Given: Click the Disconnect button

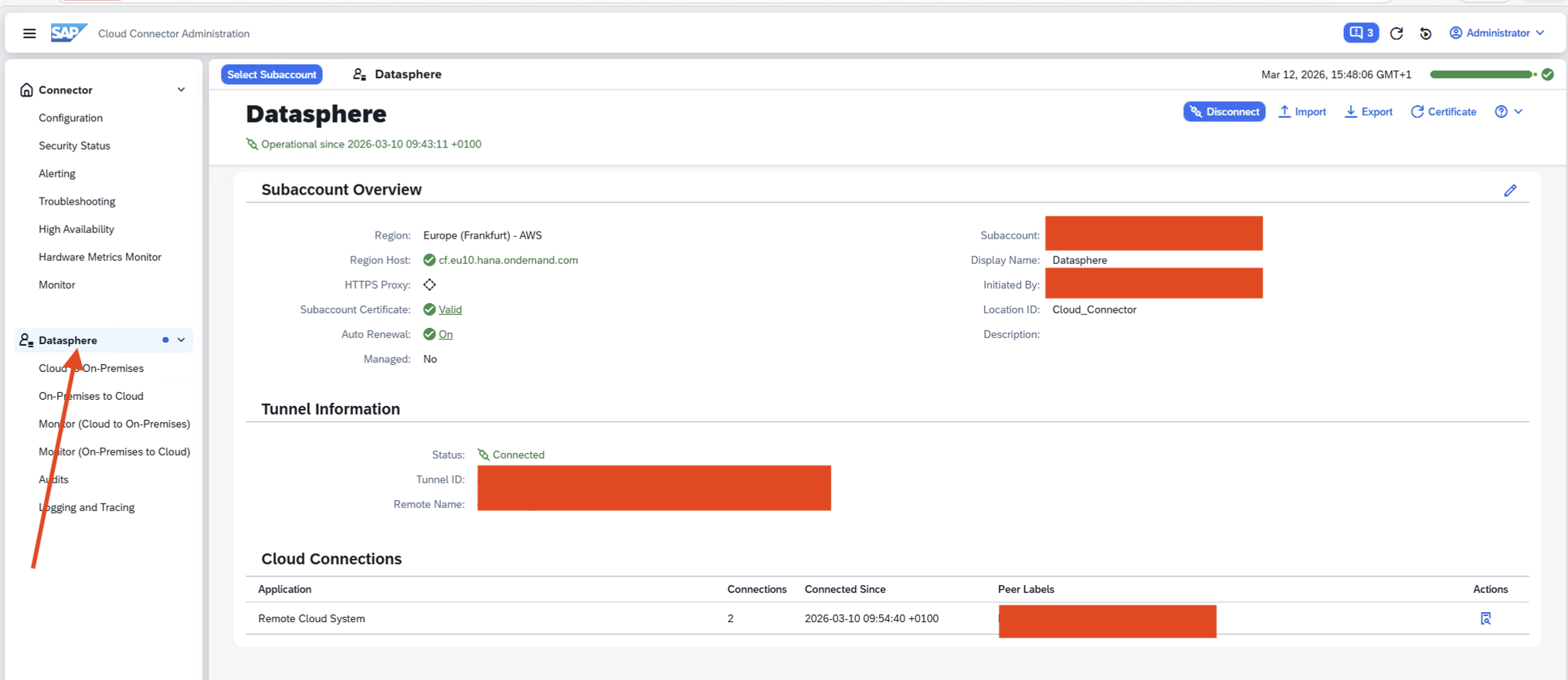Looking at the screenshot, I should point(1224,112).
